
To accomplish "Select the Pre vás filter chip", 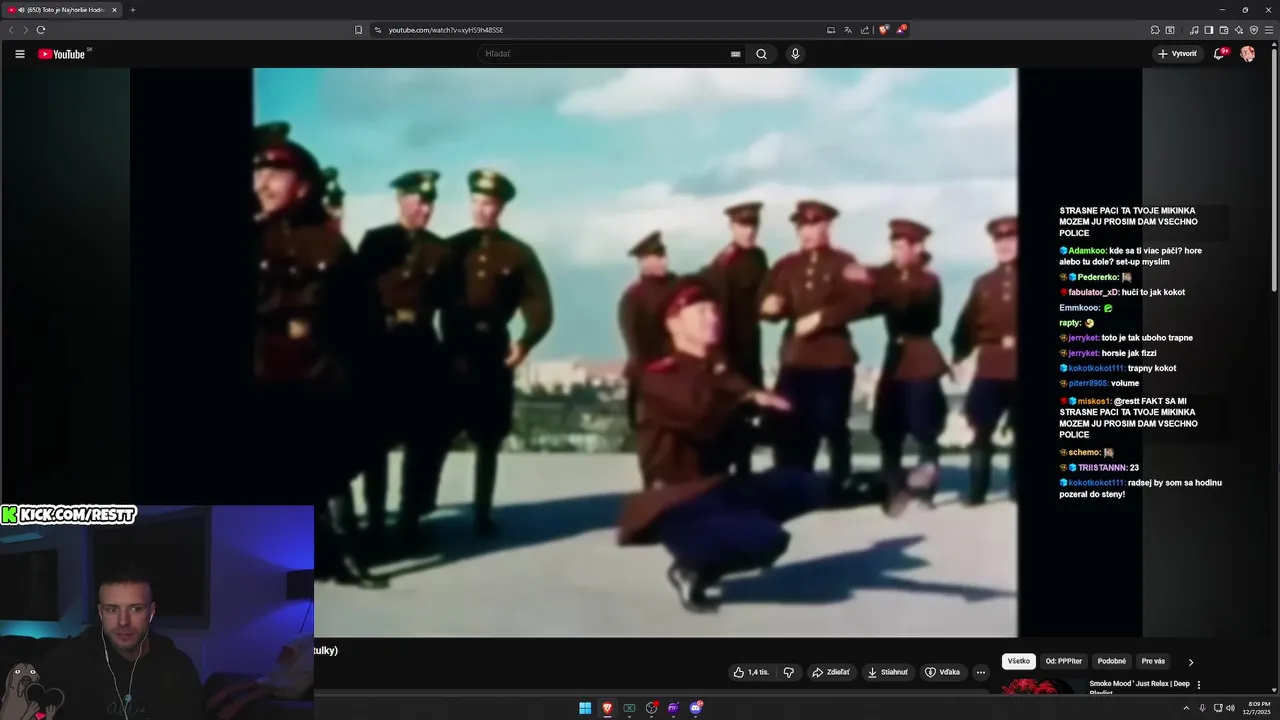I will point(1153,661).
